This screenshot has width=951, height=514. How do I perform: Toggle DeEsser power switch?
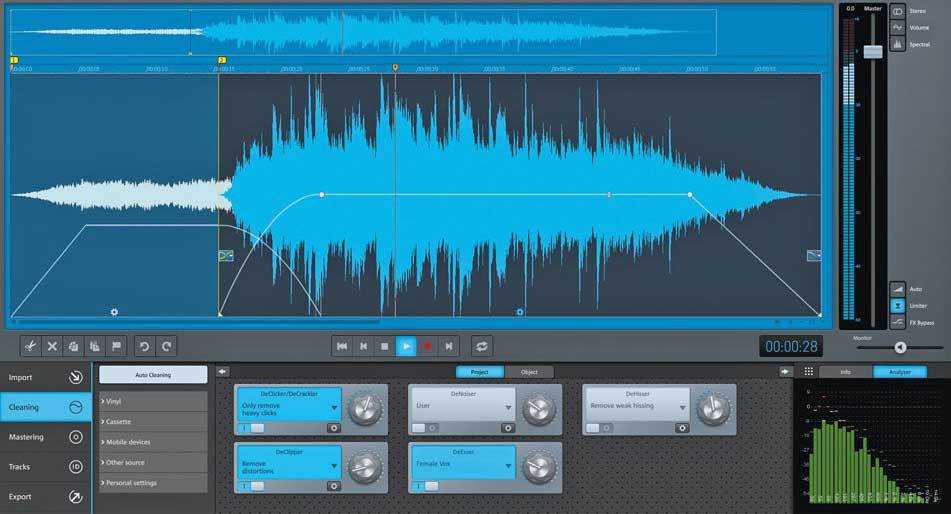(x=426, y=486)
